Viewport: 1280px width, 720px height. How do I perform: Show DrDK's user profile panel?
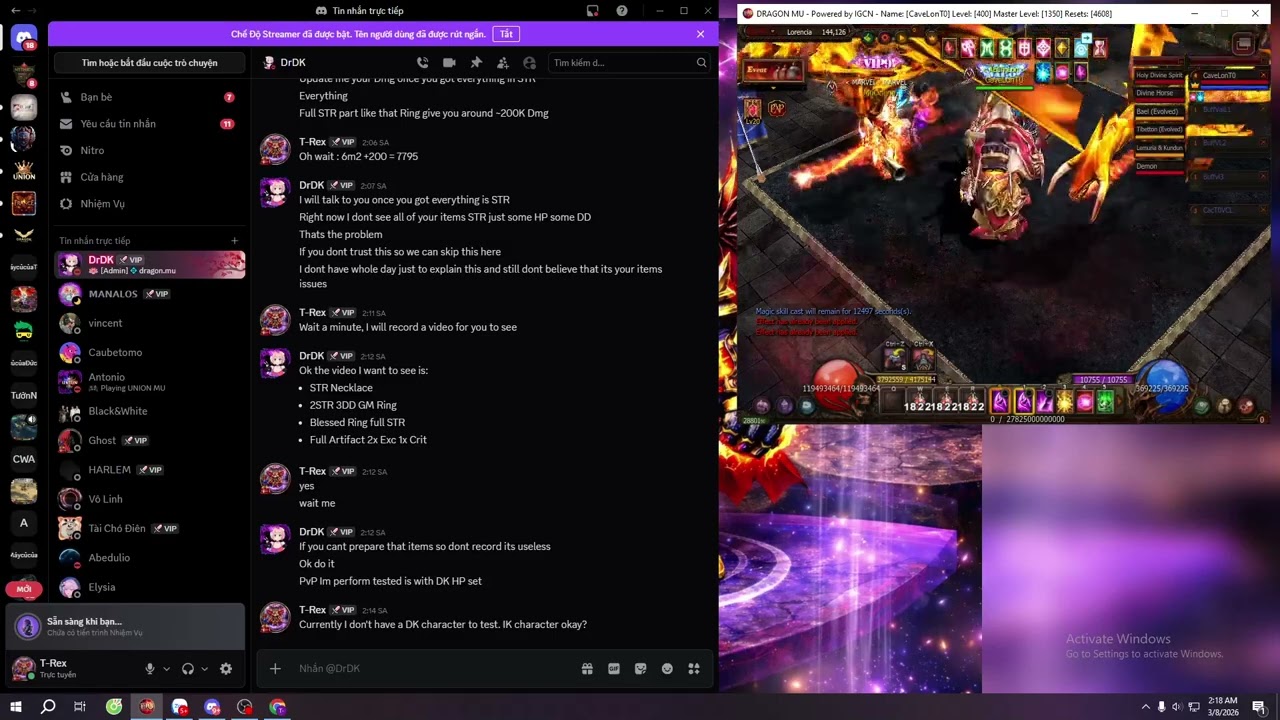[529, 63]
